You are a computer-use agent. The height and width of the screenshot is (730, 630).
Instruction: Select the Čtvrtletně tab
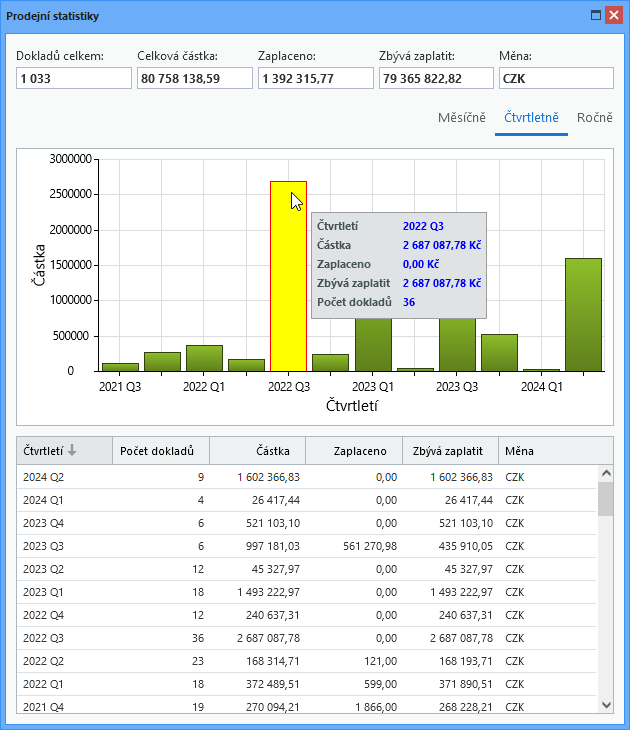[531, 117]
